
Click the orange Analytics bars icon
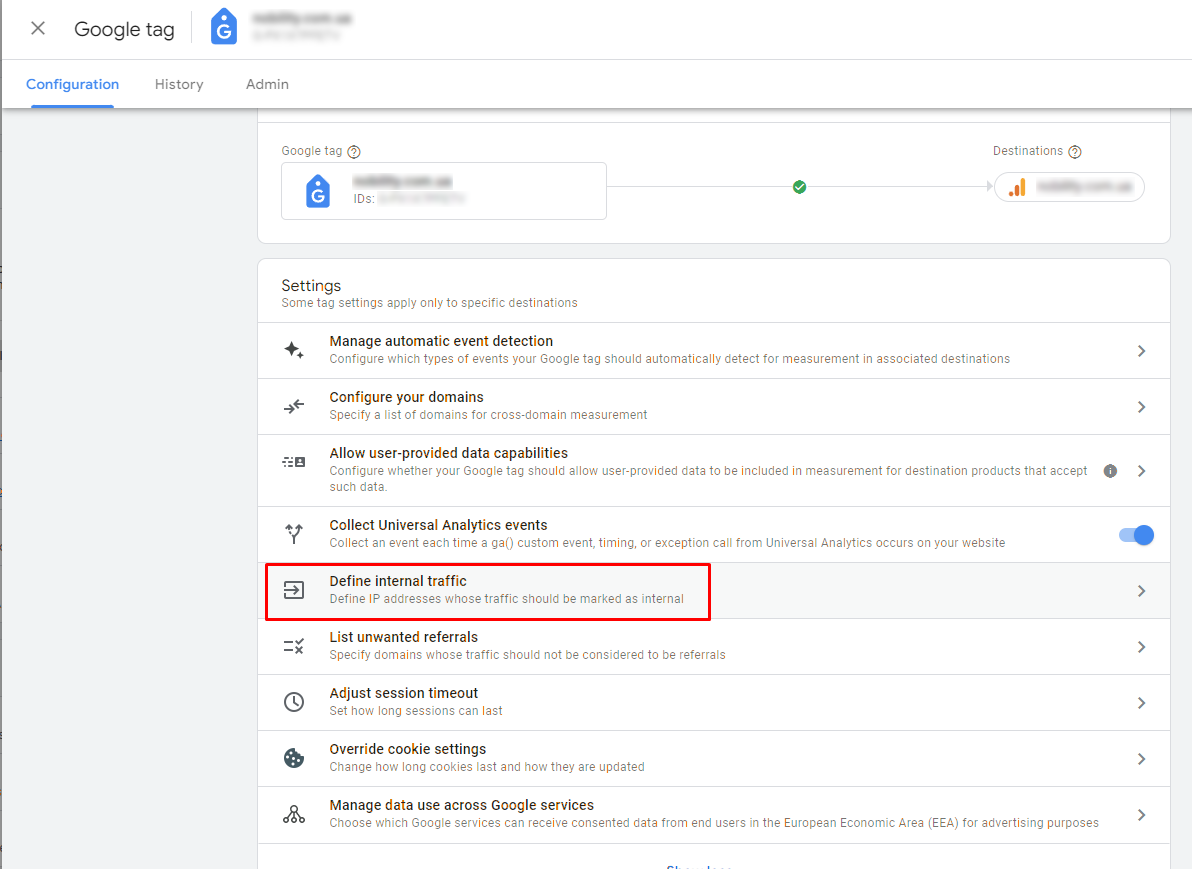(x=1017, y=187)
